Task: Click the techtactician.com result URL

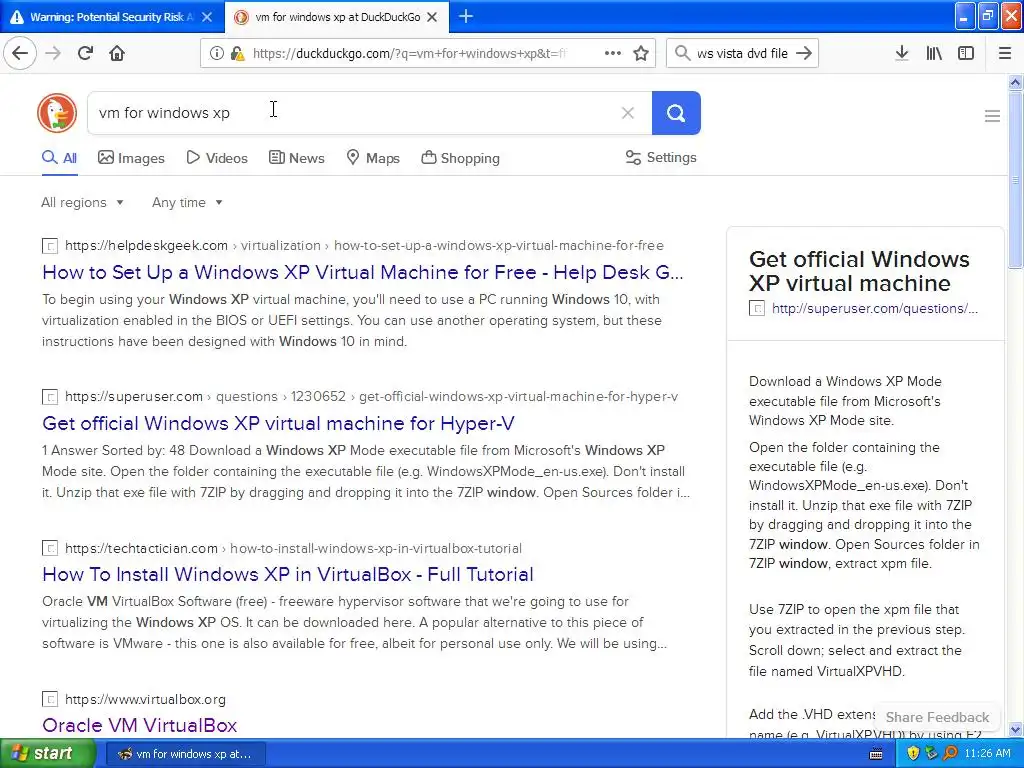Action: tap(293, 548)
